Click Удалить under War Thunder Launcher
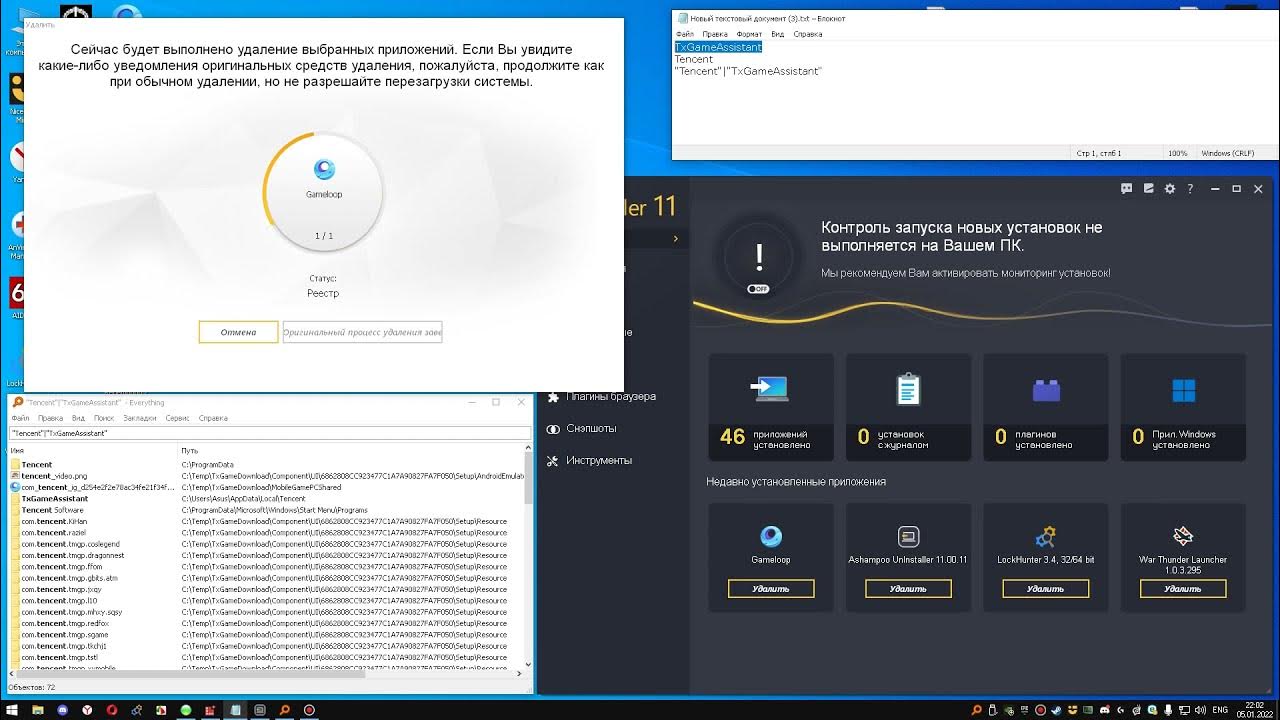The height and width of the screenshot is (720, 1280). [1183, 589]
